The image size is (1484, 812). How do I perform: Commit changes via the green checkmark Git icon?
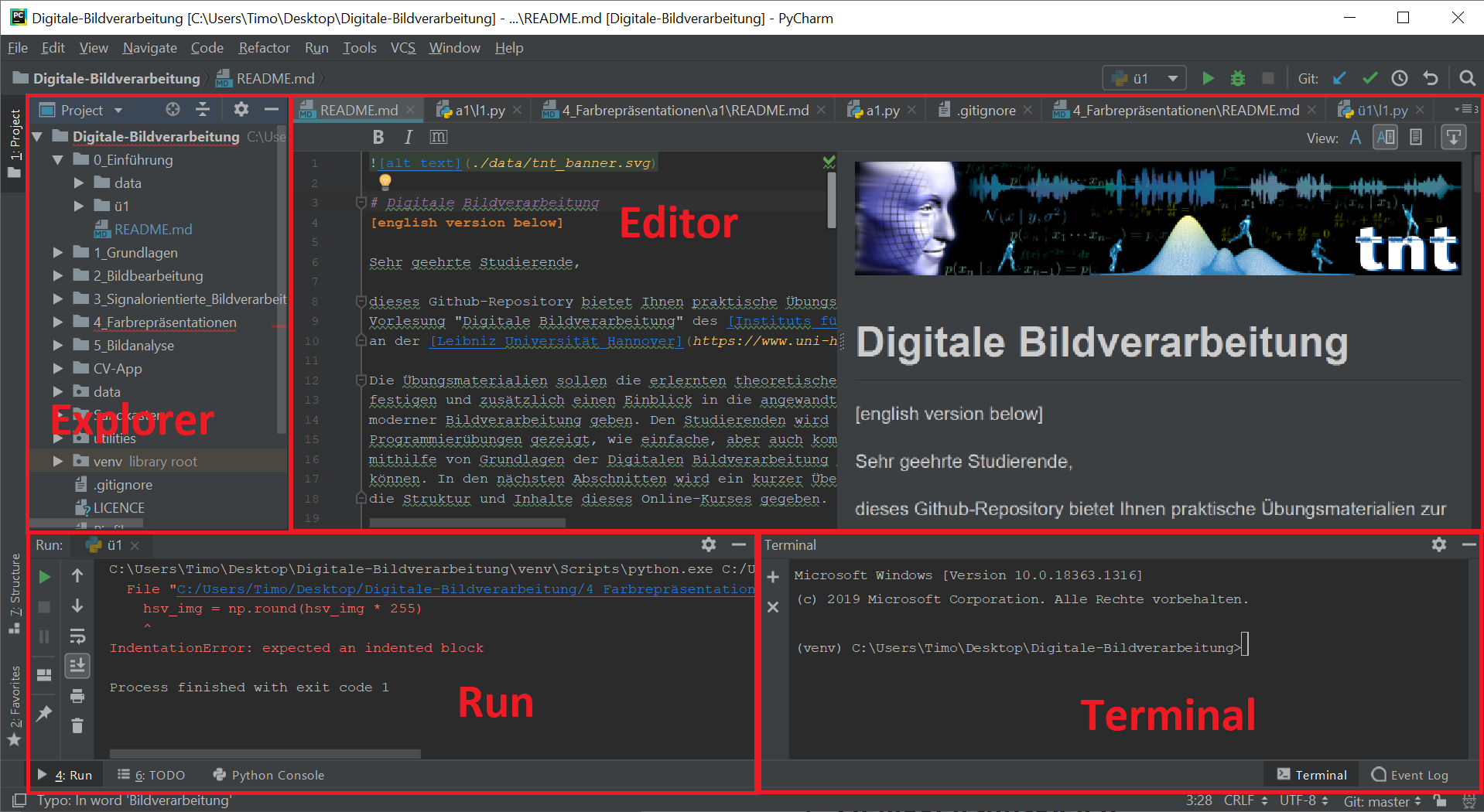(x=1369, y=77)
